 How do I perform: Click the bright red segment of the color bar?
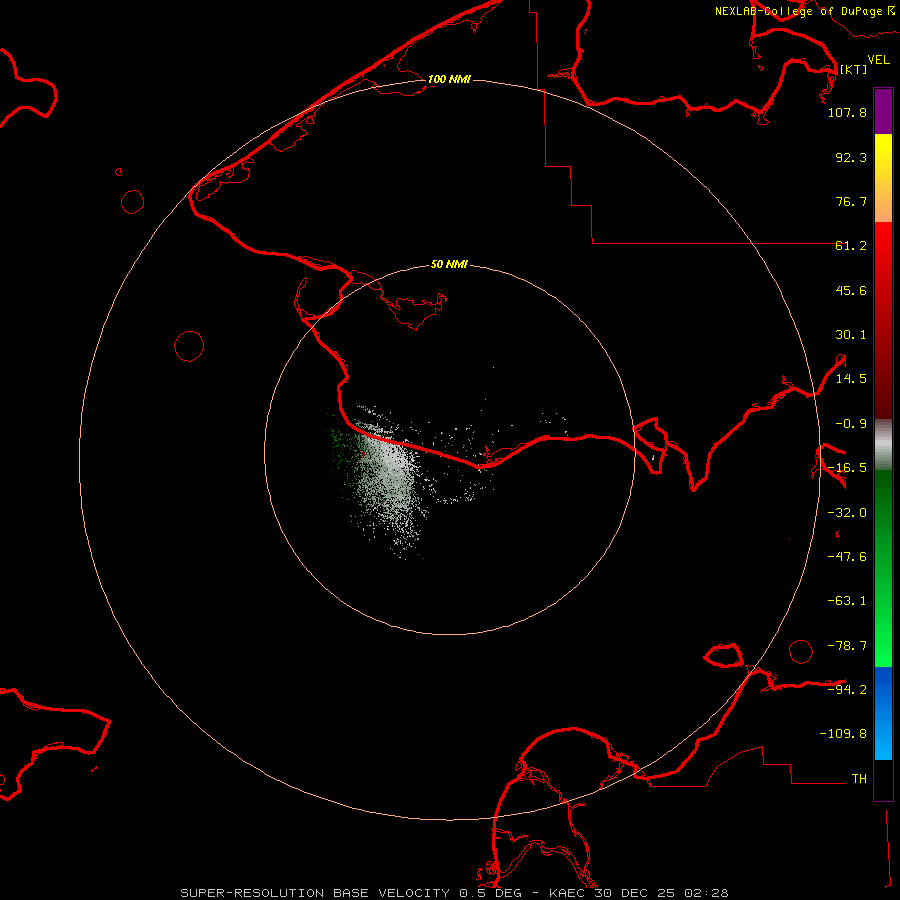click(883, 320)
